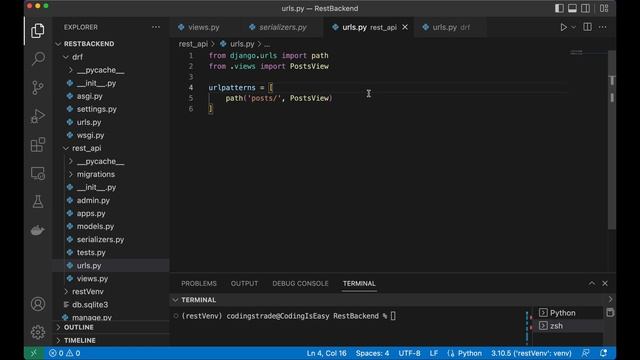Change encoding via UTF-8

tap(409, 353)
